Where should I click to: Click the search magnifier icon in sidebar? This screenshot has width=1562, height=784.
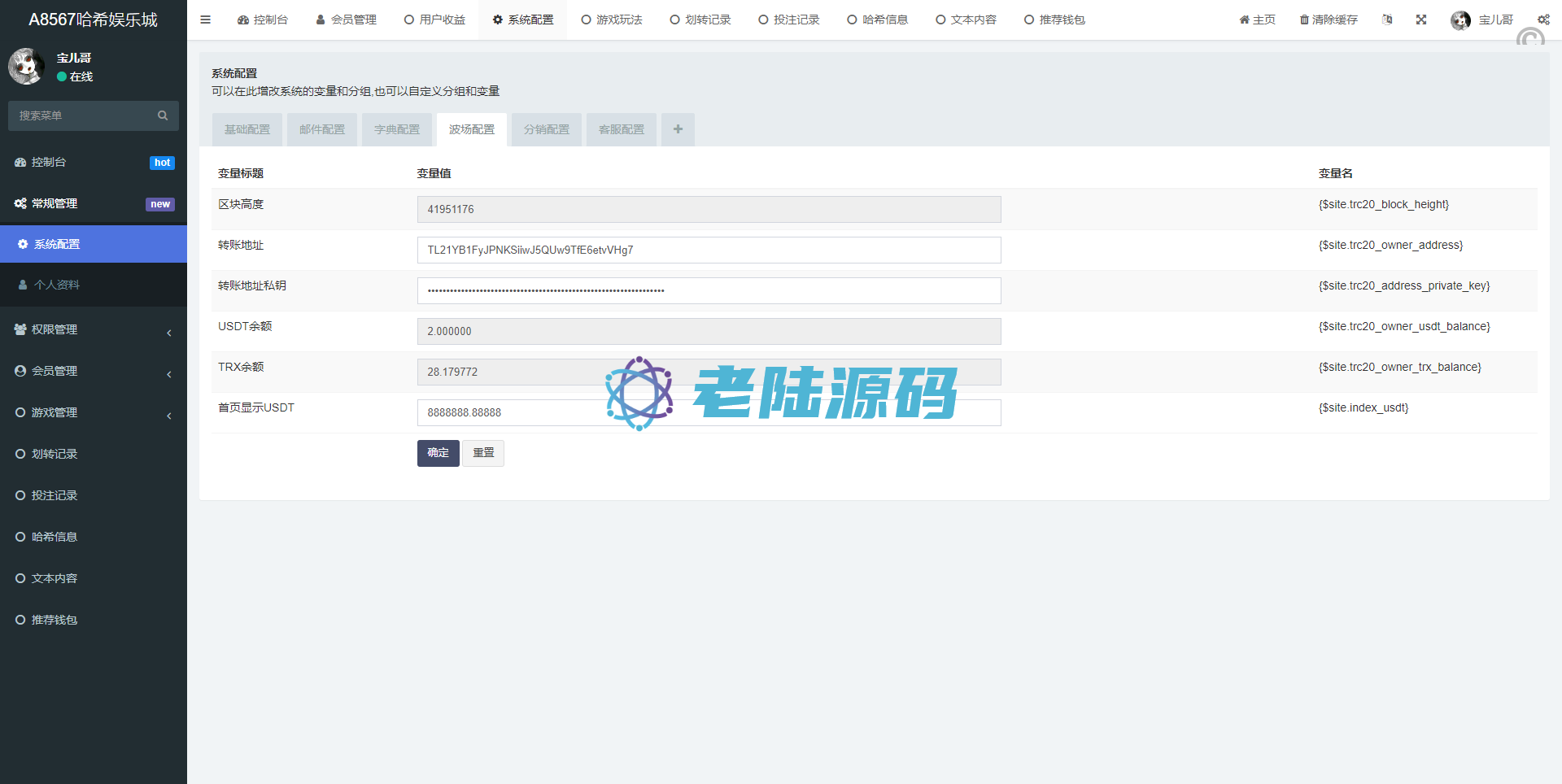coord(163,115)
